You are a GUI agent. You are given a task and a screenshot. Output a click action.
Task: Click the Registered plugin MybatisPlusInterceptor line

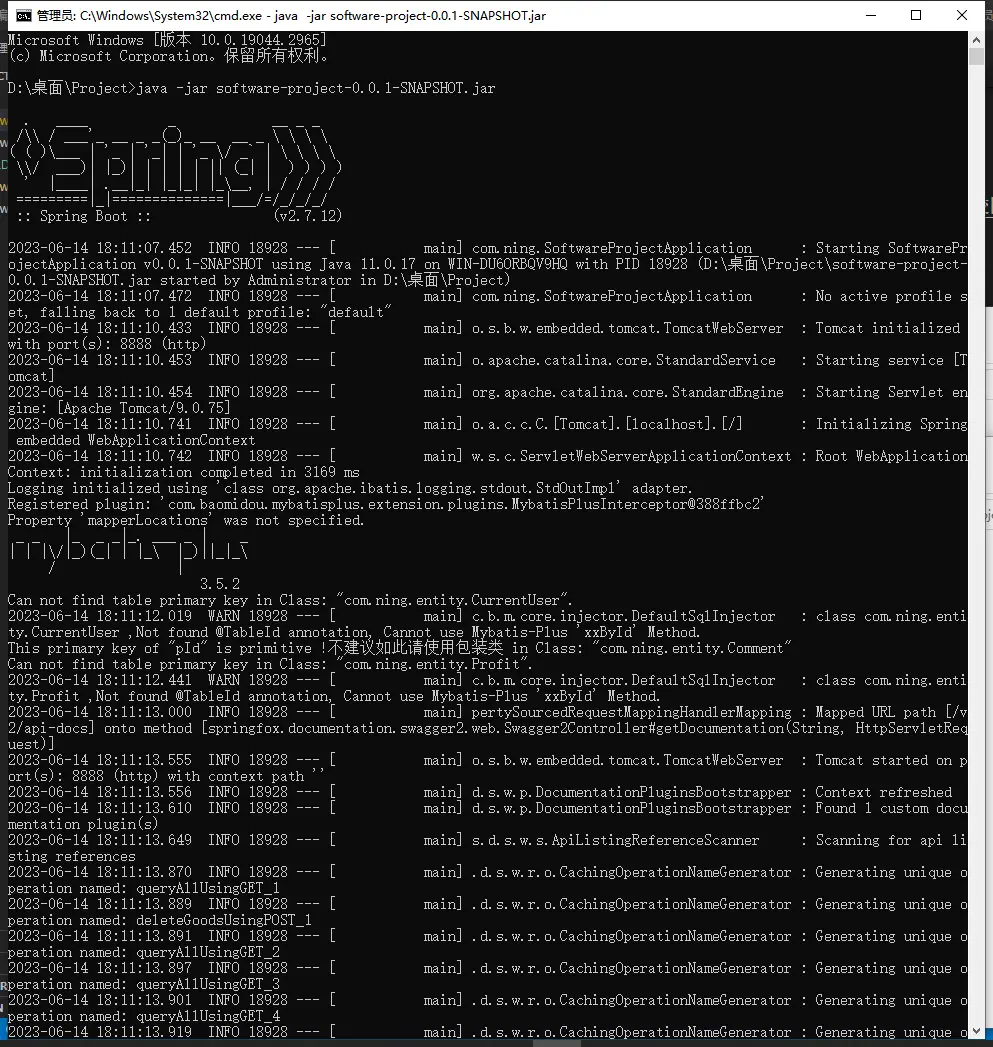[x=386, y=504]
